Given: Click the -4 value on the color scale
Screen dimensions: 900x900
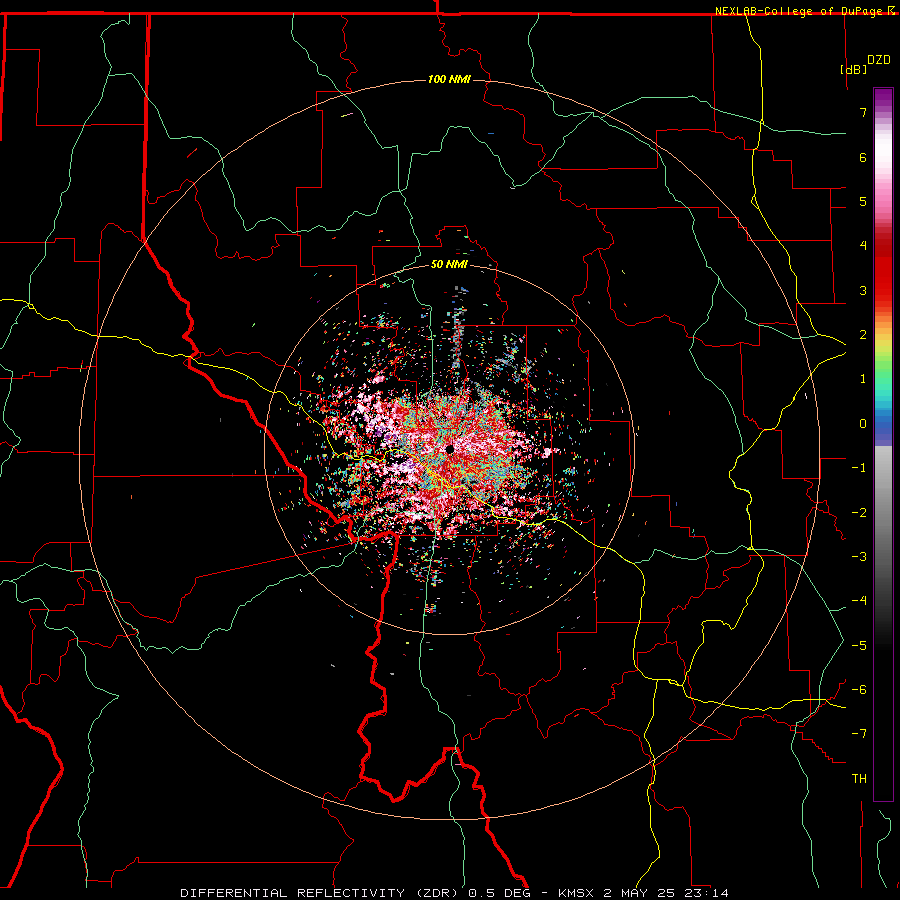Looking at the screenshot, I should [859, 601].
